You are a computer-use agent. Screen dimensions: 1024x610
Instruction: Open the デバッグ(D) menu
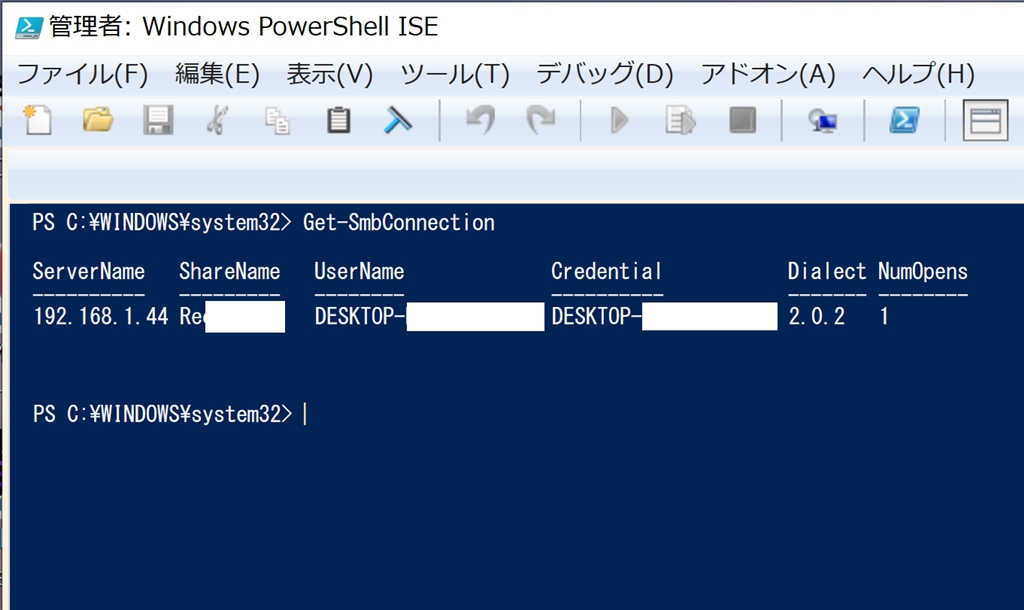pyautogui.click(x=604, y=73)
